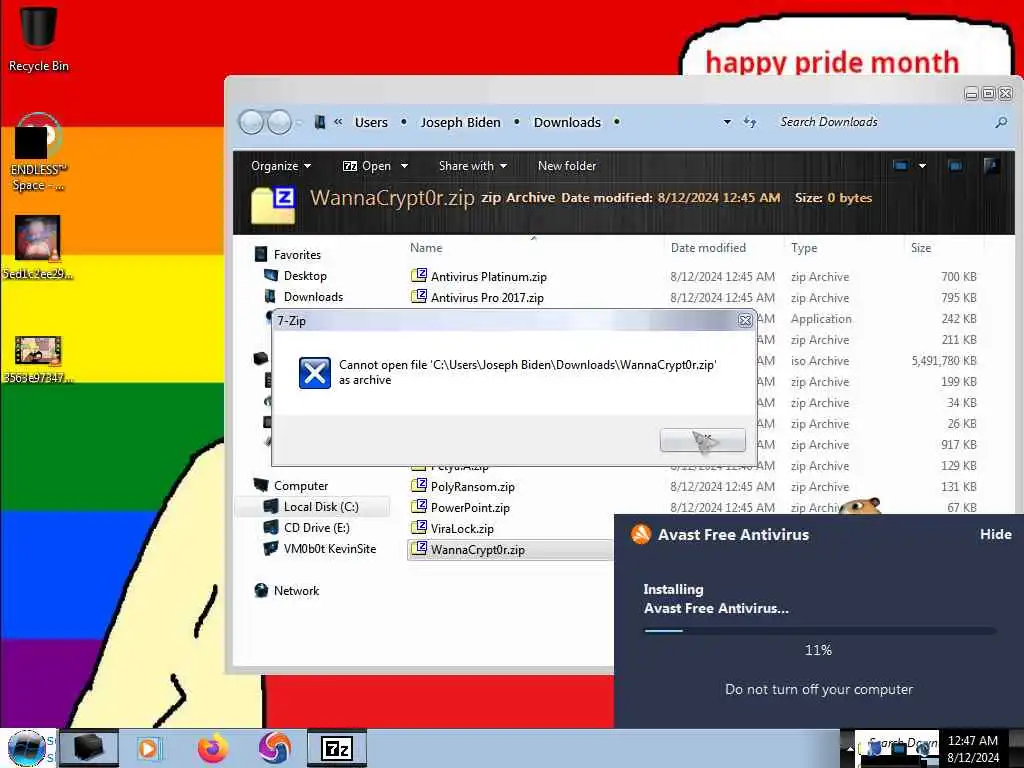
Task: Click the Application type cell
Action: (821, 319)
